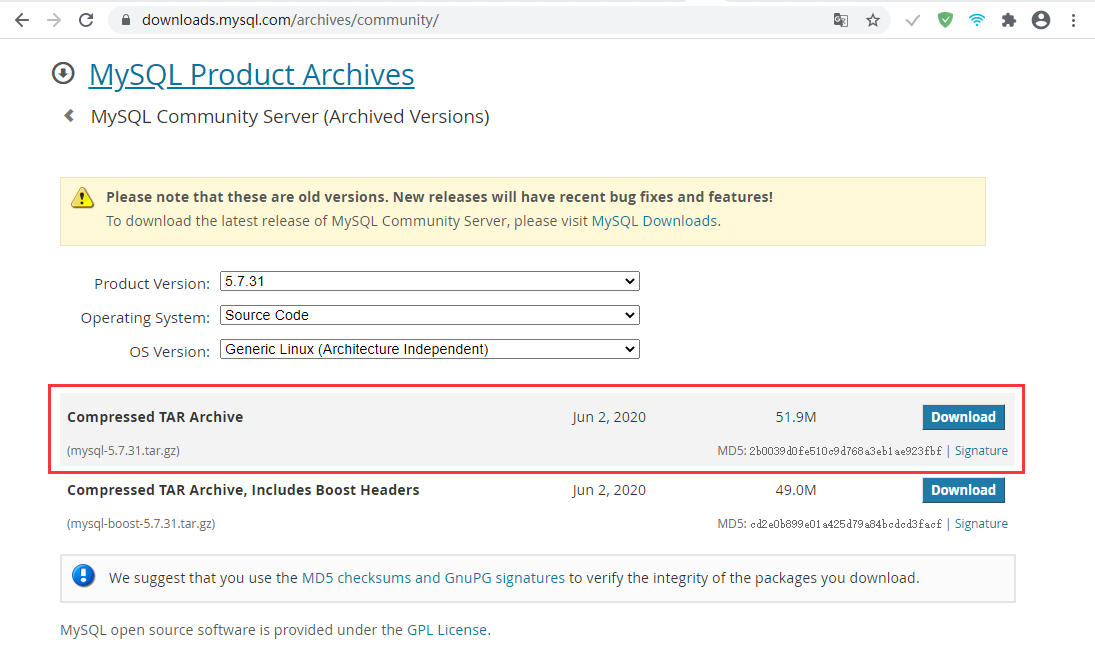Open the Chrome three-dot menu
Screen dimensions: 1095x655
[1074, 20]
